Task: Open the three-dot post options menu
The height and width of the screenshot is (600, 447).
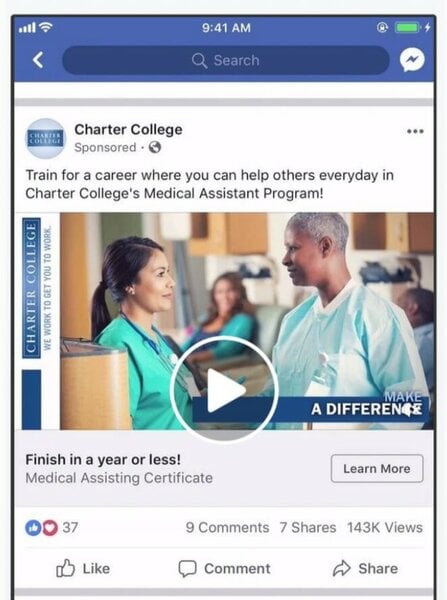Action: [415, 131]
